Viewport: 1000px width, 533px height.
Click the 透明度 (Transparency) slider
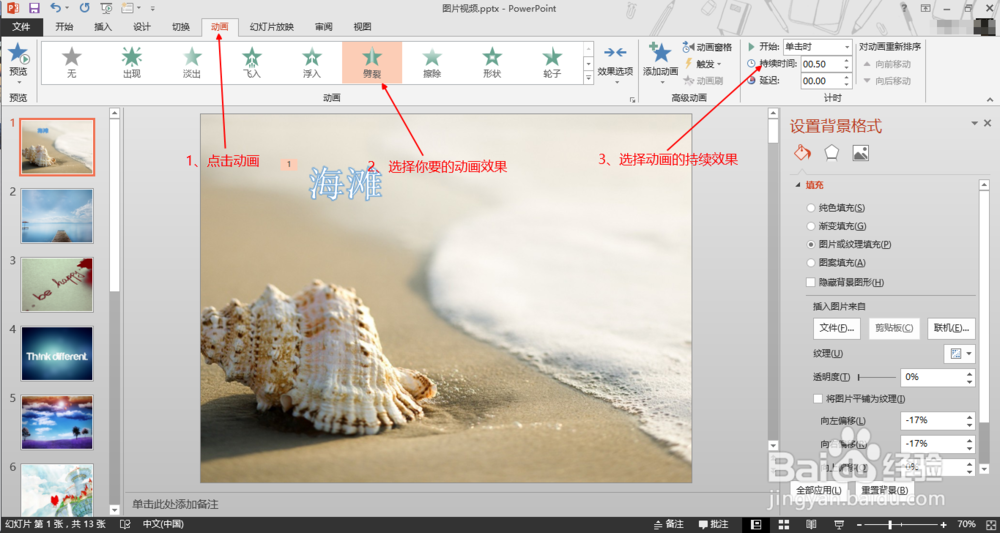coord(876,377)
